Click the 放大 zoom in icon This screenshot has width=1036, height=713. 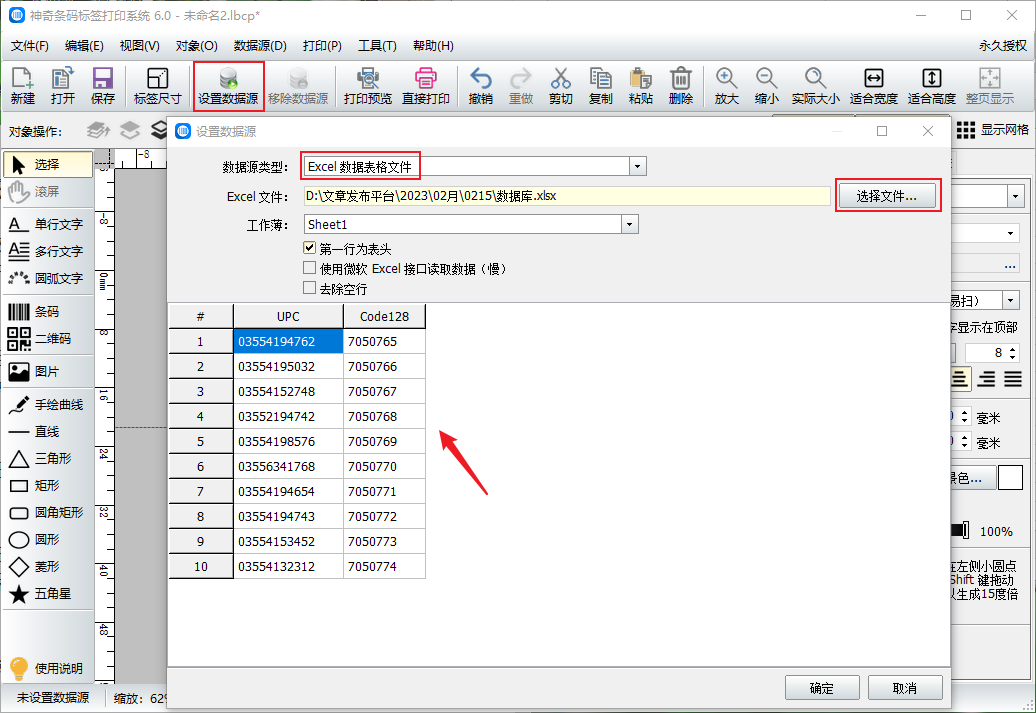726,85
